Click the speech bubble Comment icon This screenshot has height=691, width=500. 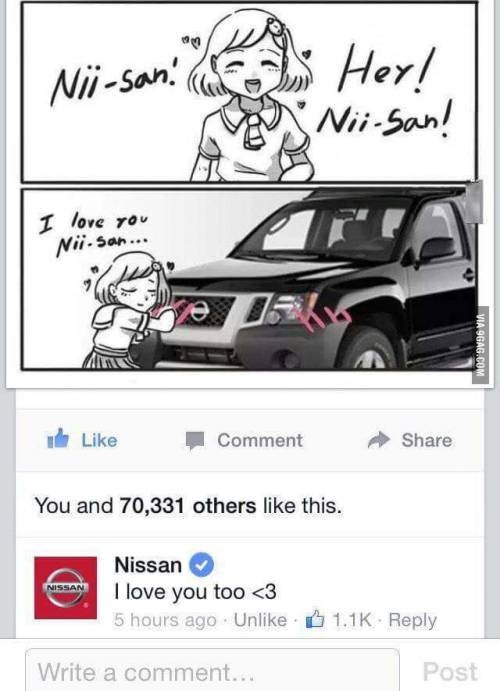(195, 441)
